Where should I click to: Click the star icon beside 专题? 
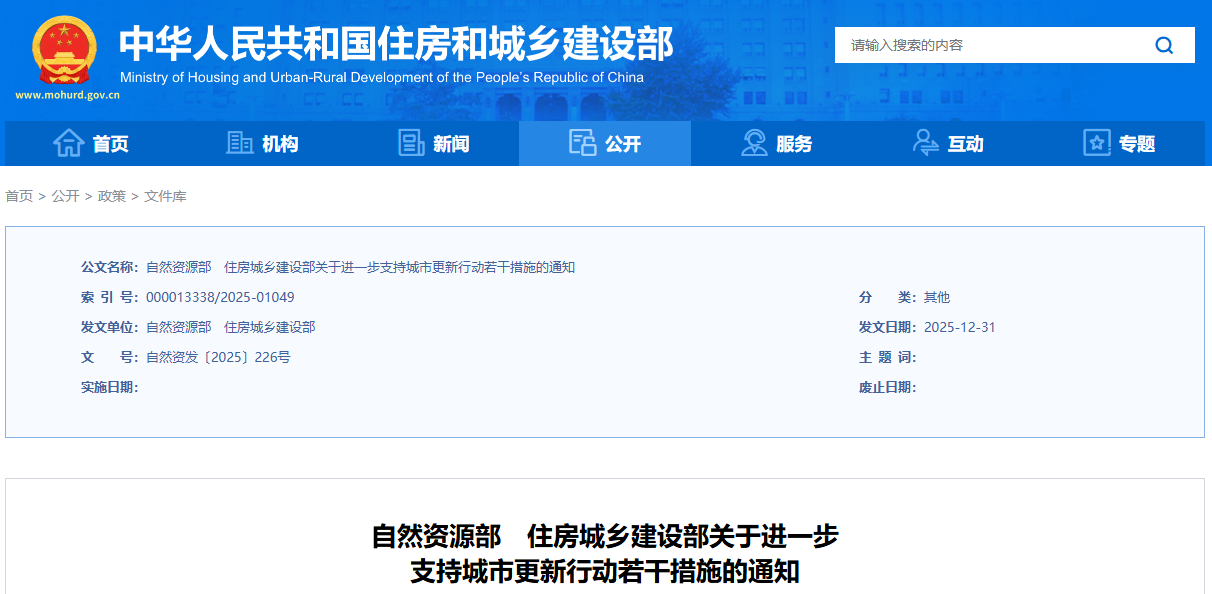point(1094,142)
